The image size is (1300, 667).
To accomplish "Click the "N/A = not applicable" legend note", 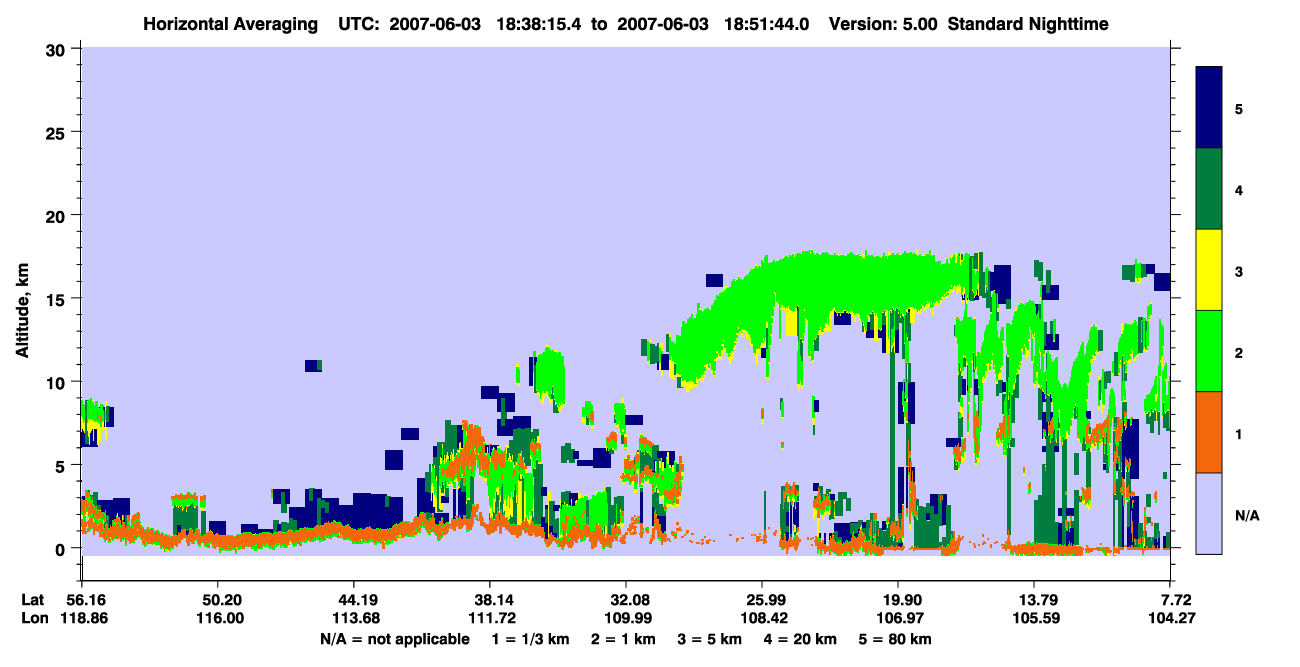I will pyautogui.click(x=394, y=639).
